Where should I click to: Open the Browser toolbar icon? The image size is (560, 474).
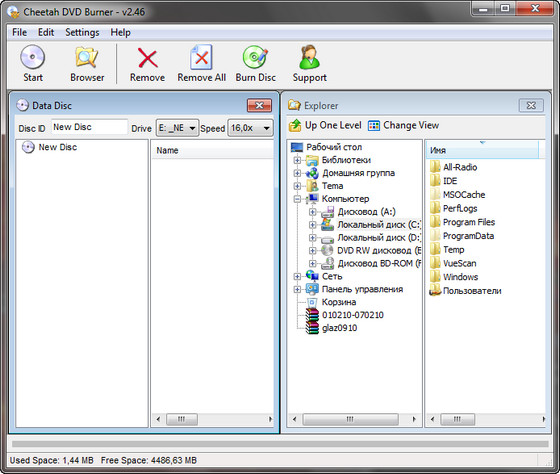pos(87,57)
